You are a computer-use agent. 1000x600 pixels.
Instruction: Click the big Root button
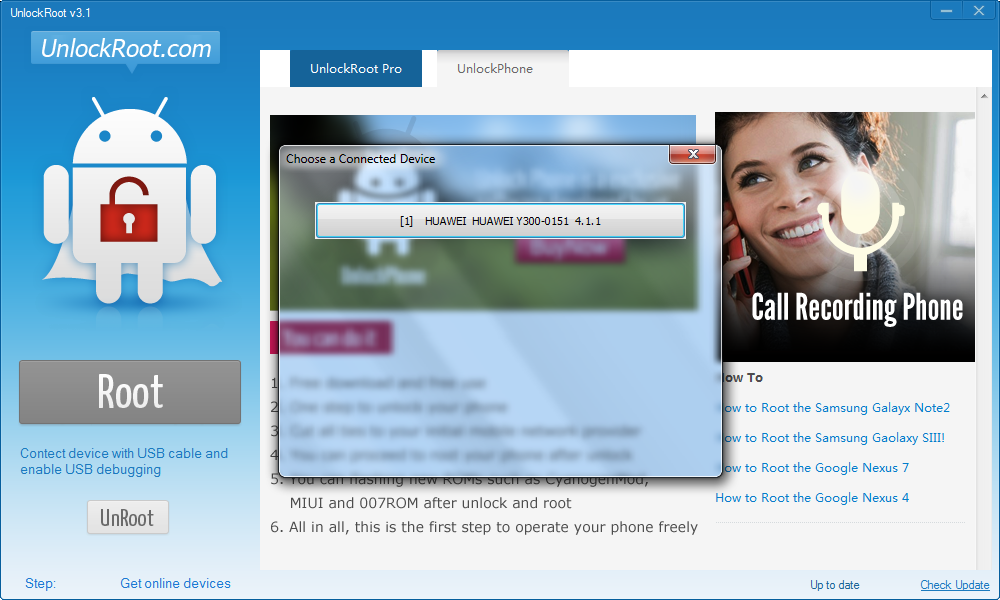click(x=130, y=391)
